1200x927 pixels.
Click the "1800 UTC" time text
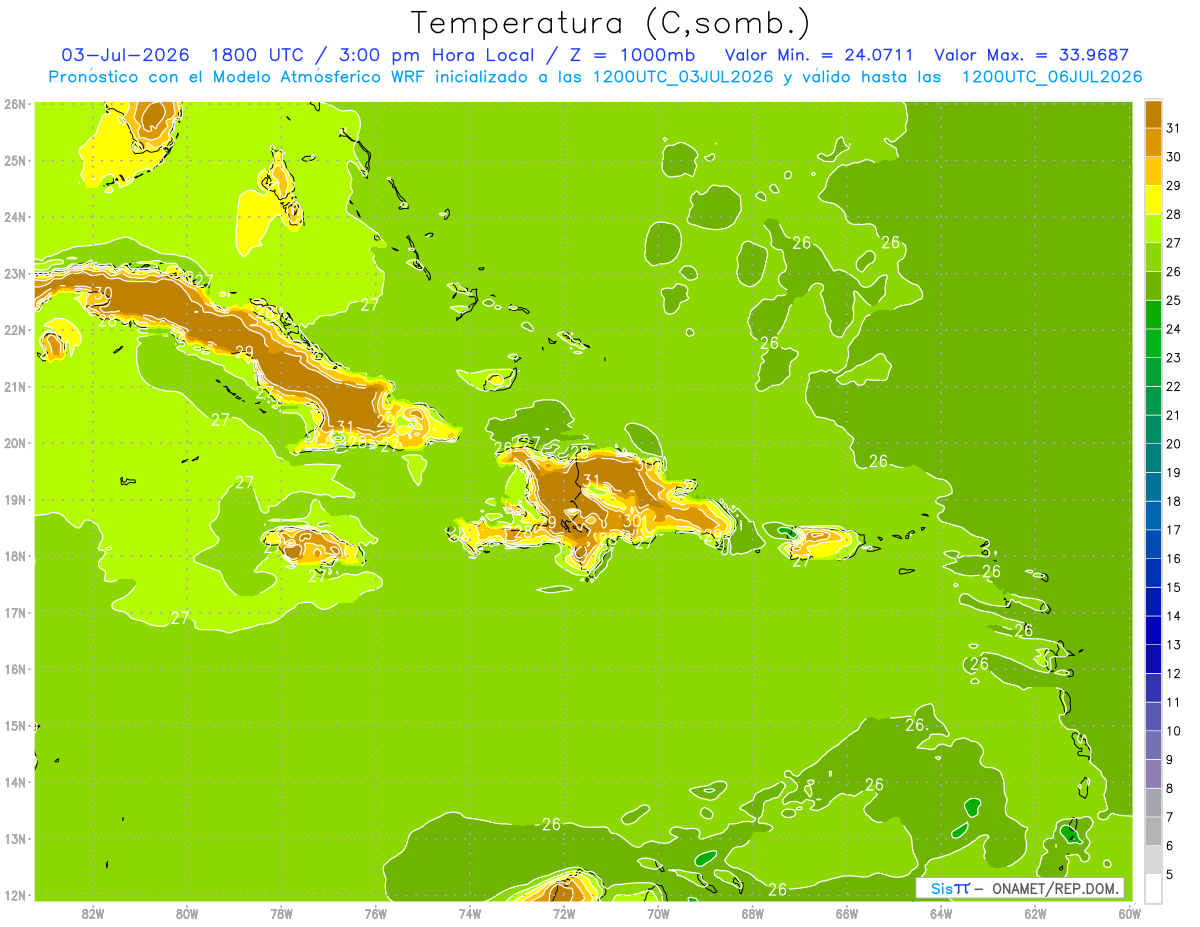pyautogui.click(x=257, y=55)
